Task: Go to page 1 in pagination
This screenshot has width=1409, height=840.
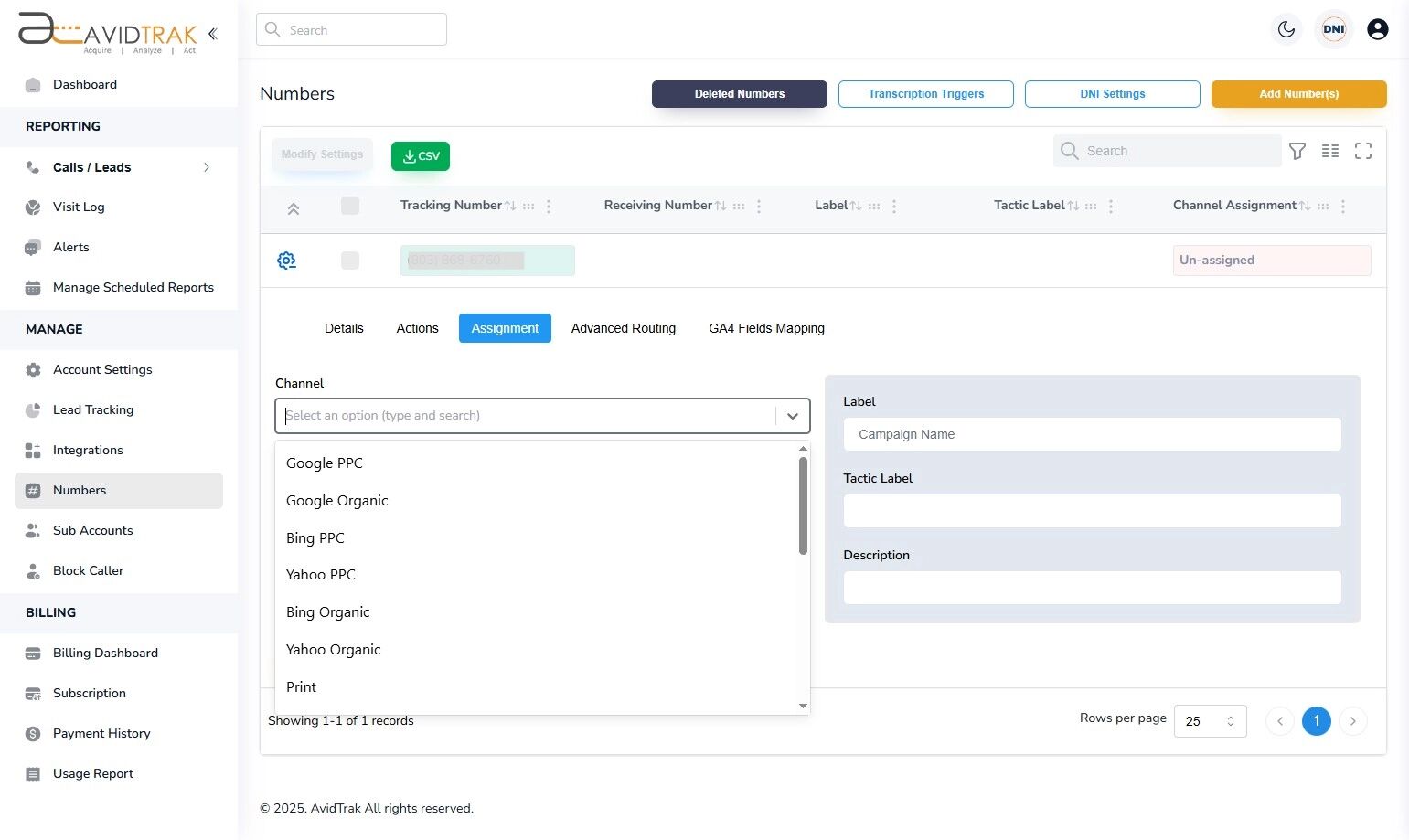Action: (1317, 721)
